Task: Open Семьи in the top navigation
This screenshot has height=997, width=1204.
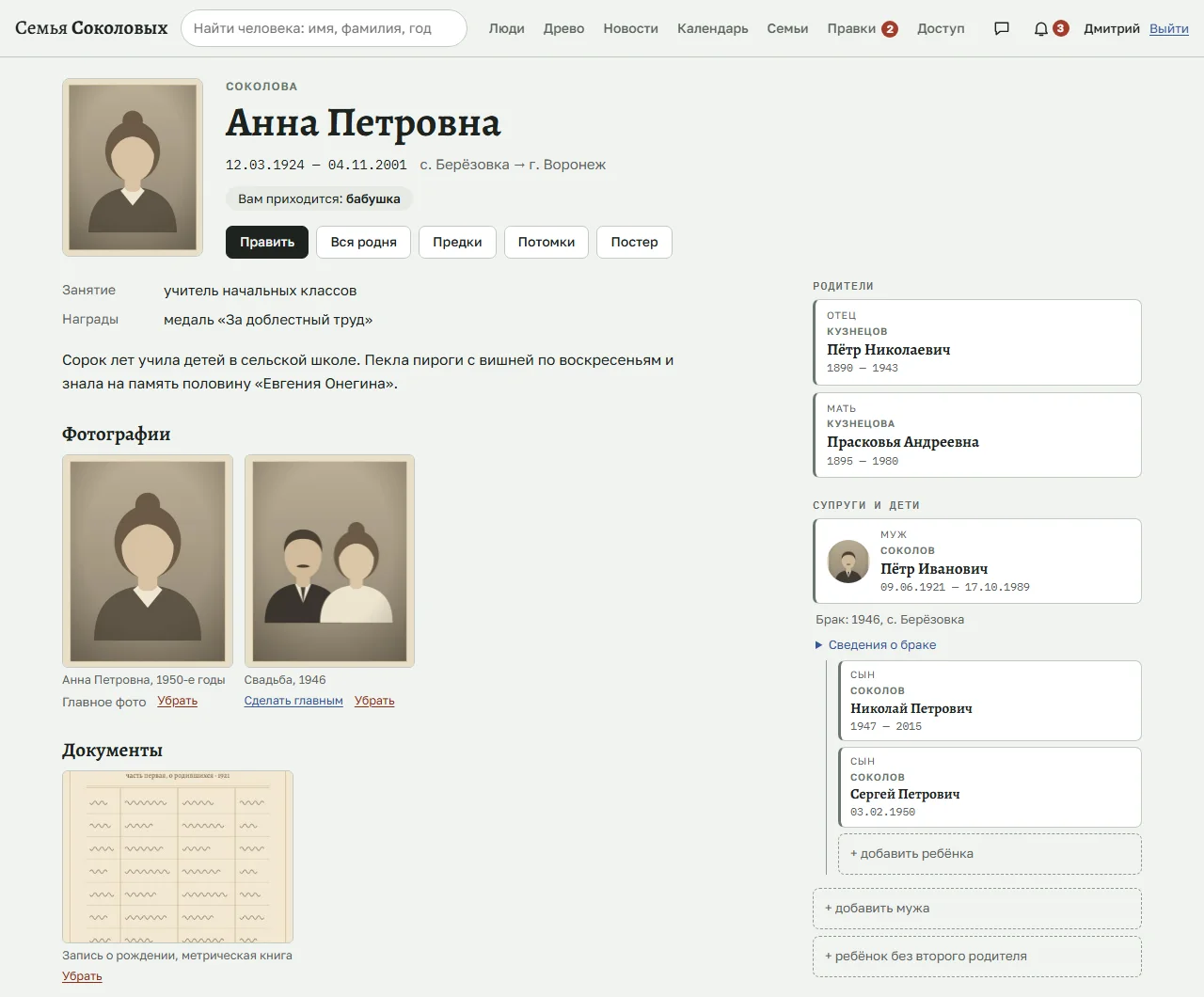Action: tap(787, 28)
